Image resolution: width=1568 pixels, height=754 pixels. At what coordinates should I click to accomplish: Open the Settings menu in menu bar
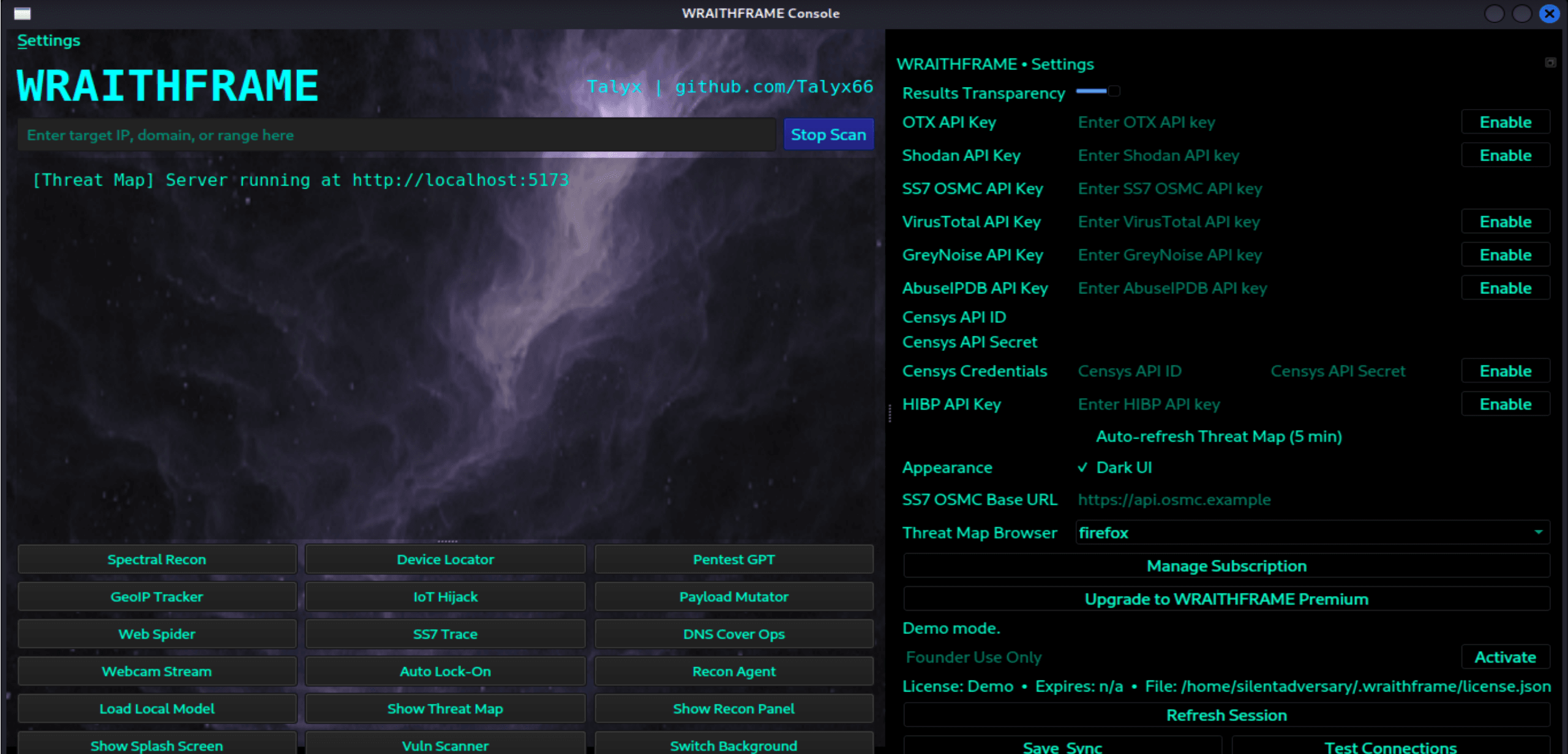click(x=48, y=40)
